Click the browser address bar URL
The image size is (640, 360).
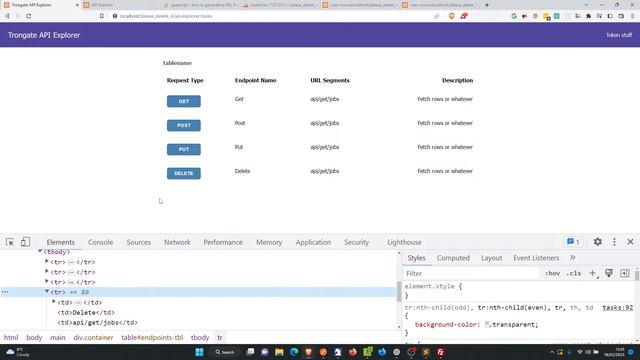[x=166, y=16]
